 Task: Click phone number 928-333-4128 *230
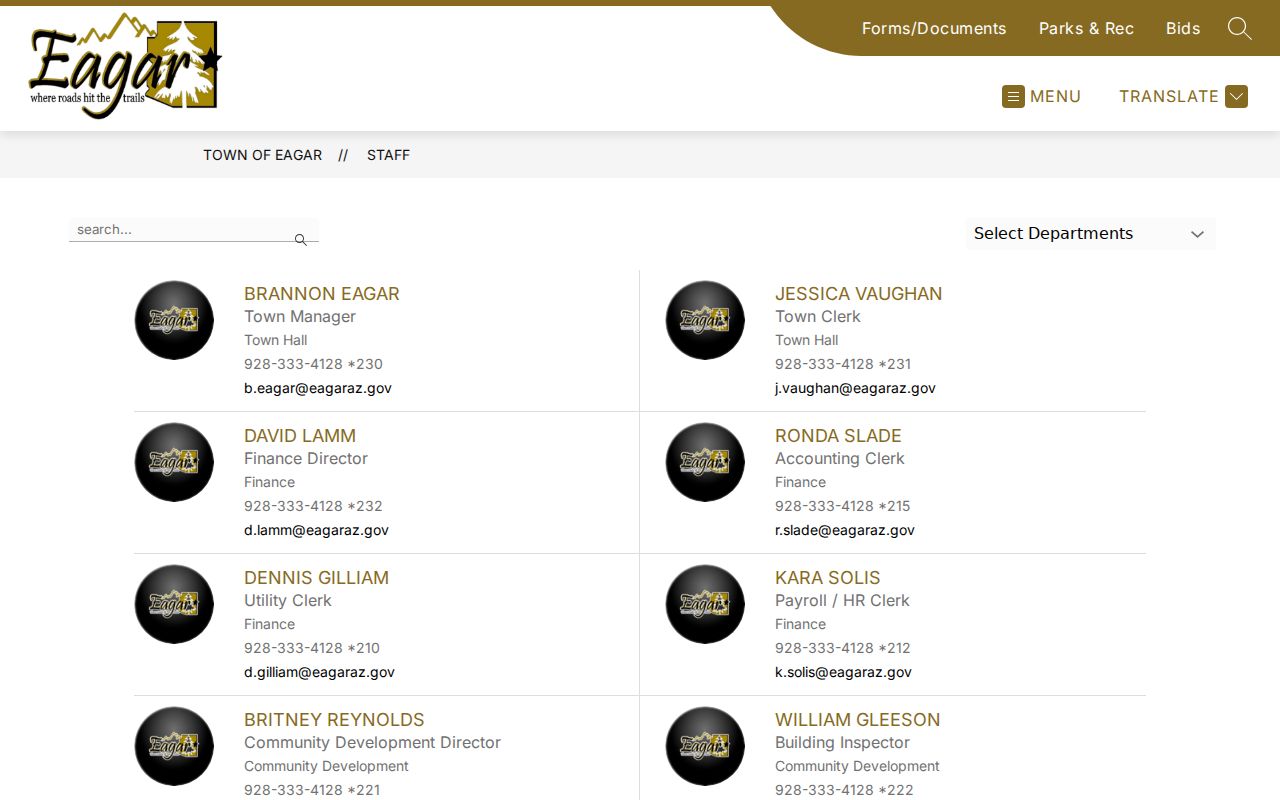coord(313,364)
